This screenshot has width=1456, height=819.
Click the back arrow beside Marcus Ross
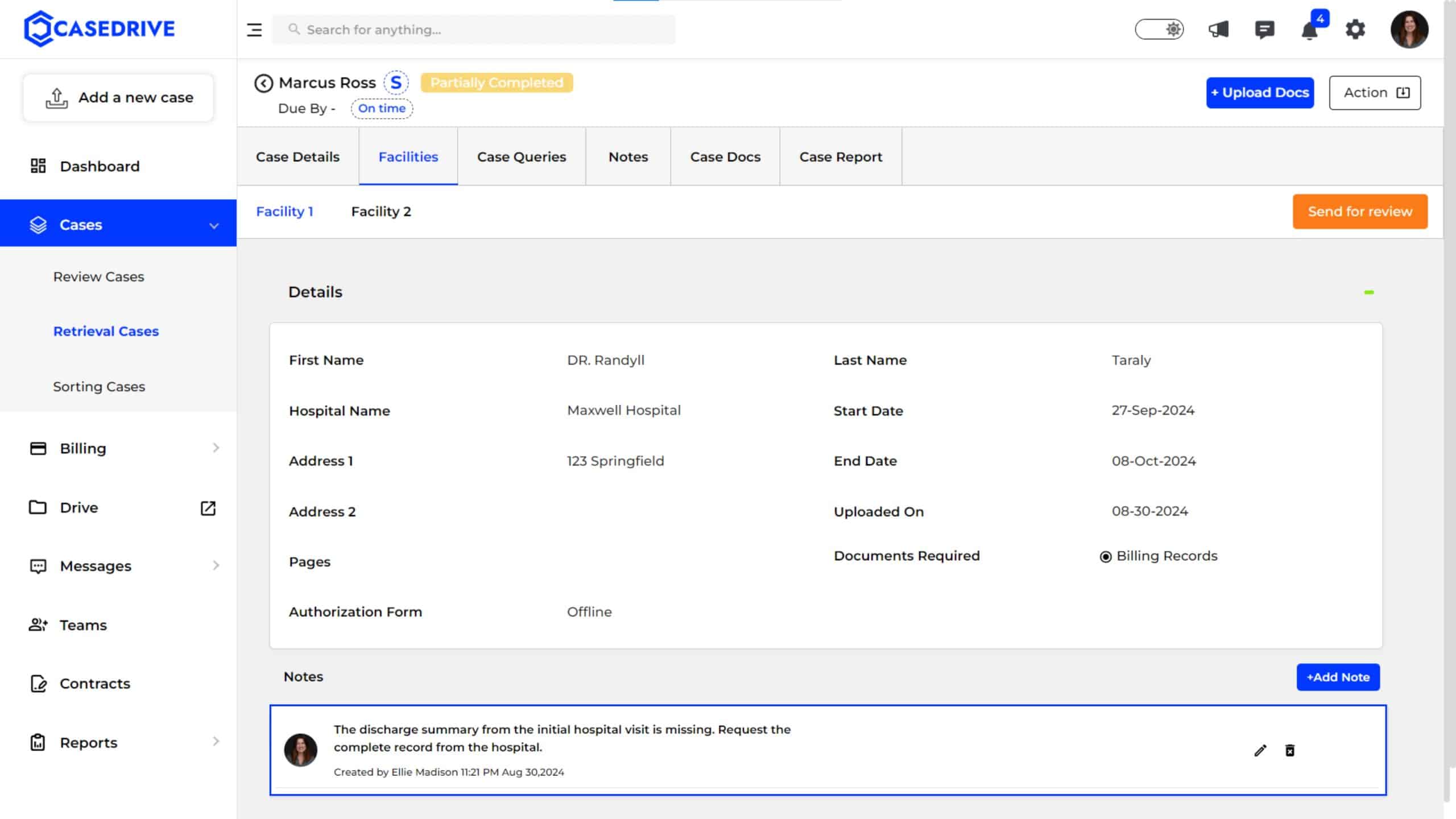263,83
